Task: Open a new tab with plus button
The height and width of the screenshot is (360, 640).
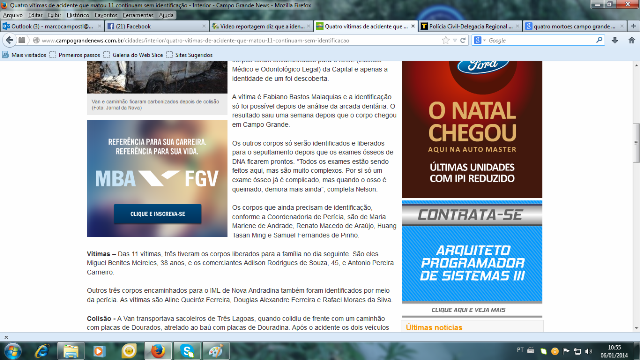Action: (633, 26)
